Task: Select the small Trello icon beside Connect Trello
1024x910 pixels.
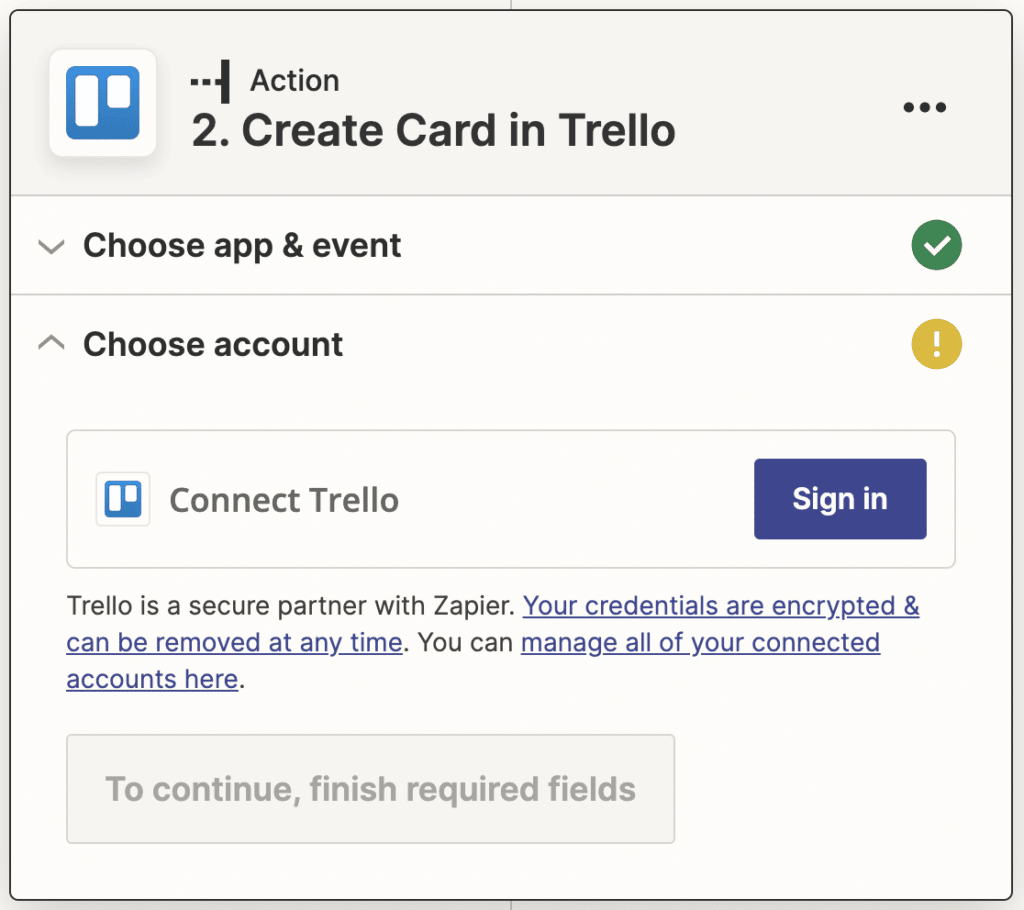Action: point(123,499)
